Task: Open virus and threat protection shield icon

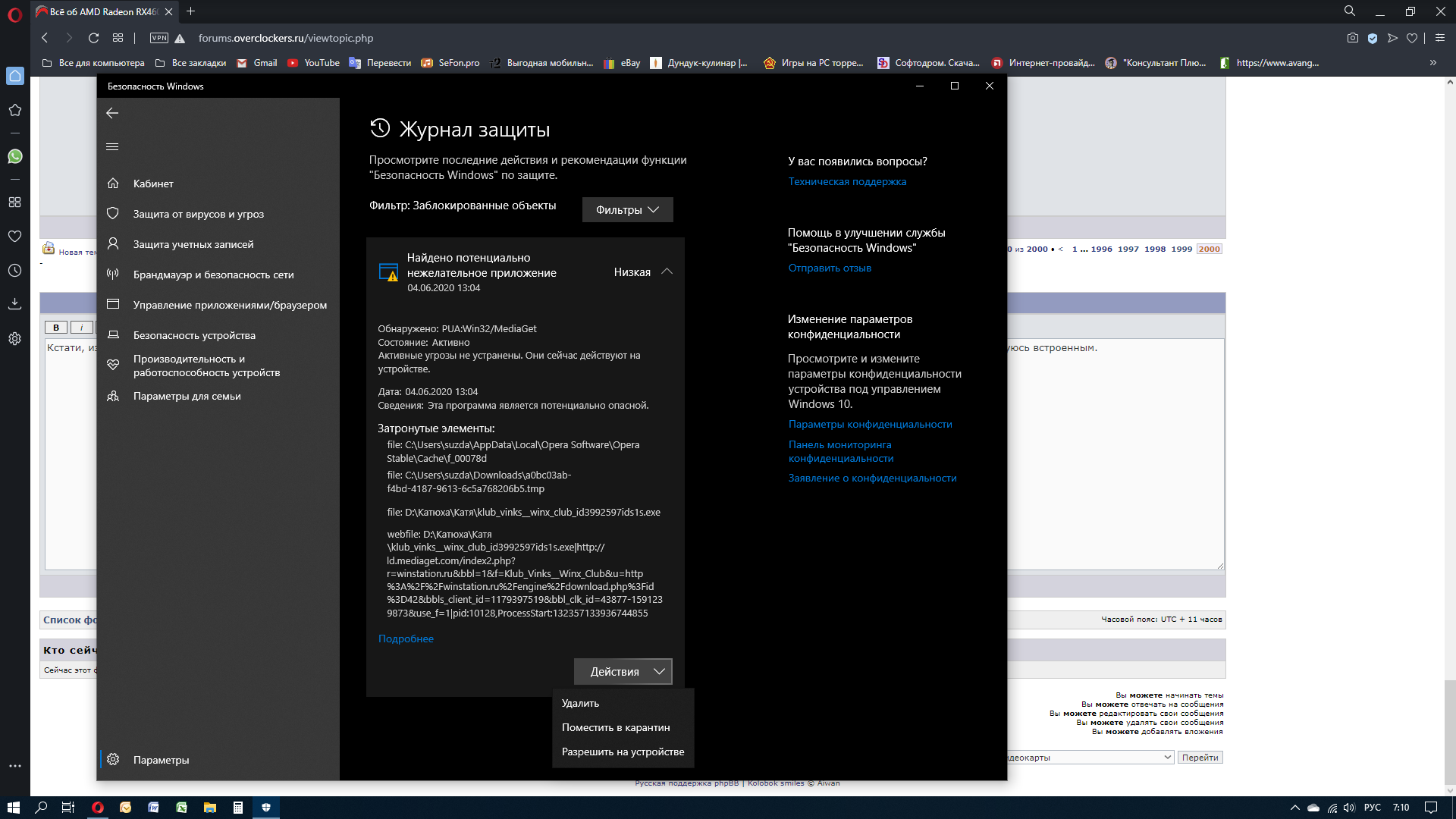Action: (113, 214)
